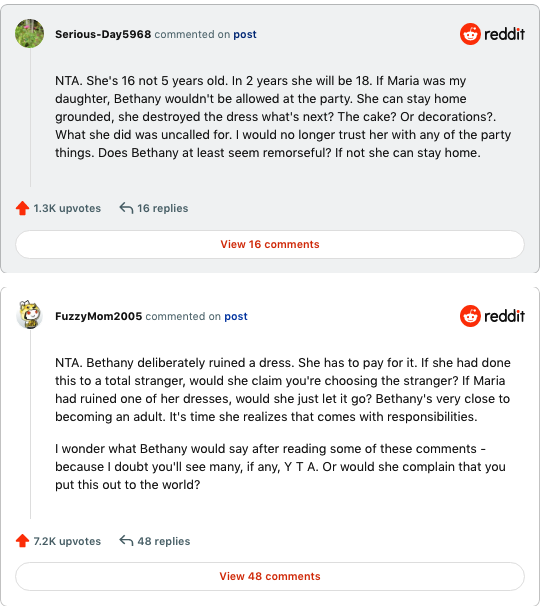The width and height of the screenshot is (542, 612).
Task: Click the reddit logo in first comment
Action: point(492,34)
